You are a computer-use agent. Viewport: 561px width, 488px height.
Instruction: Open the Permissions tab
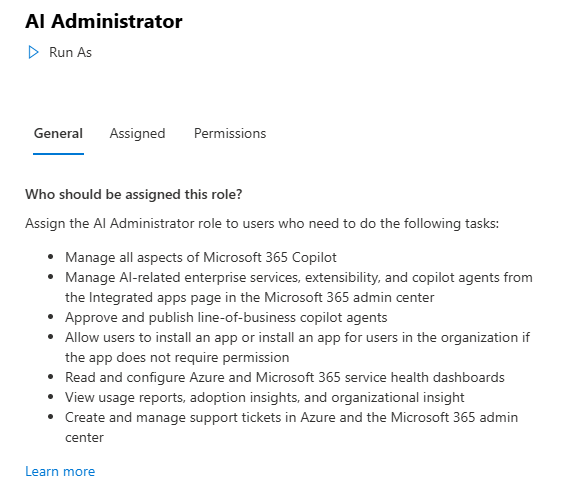coord(230,133)
